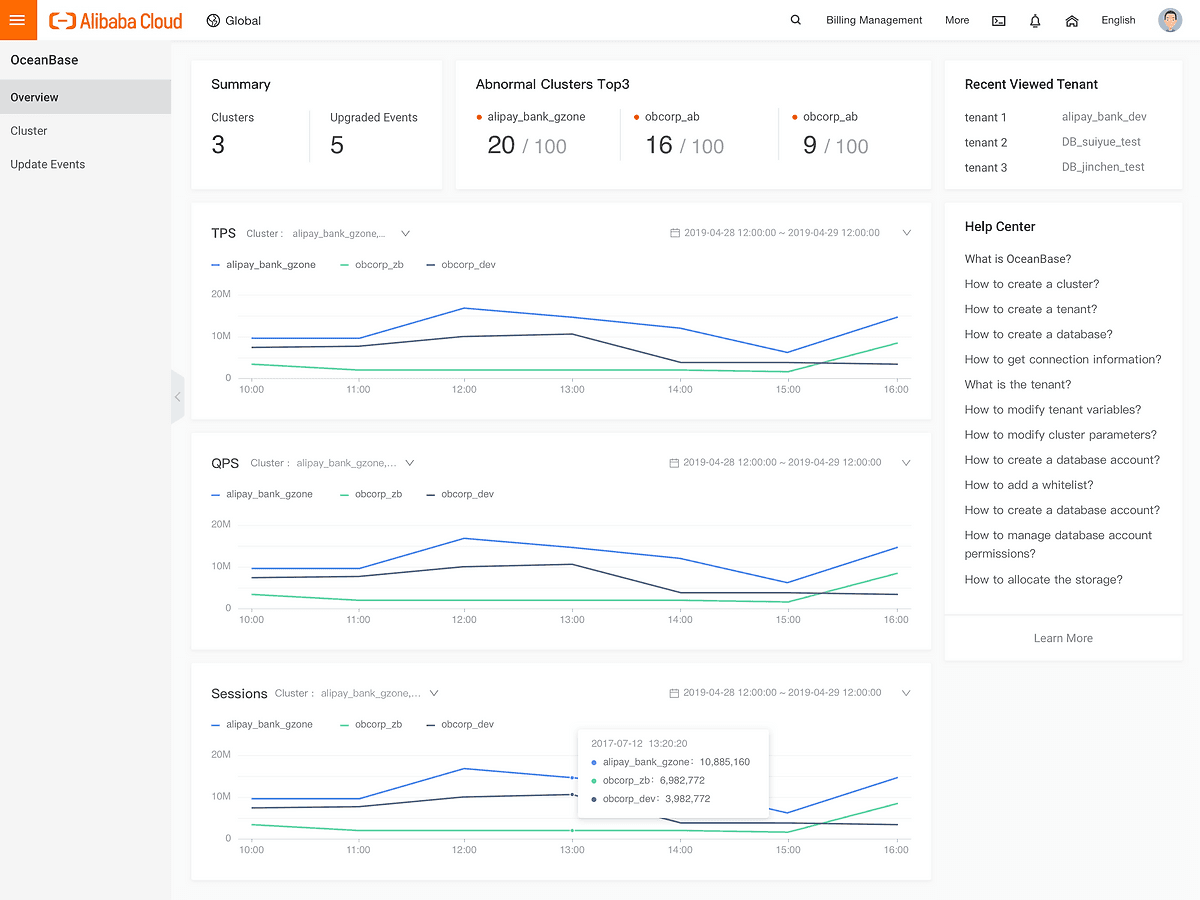
Task: Click Clusters count 3 in Summary
Action: (218, 145)
